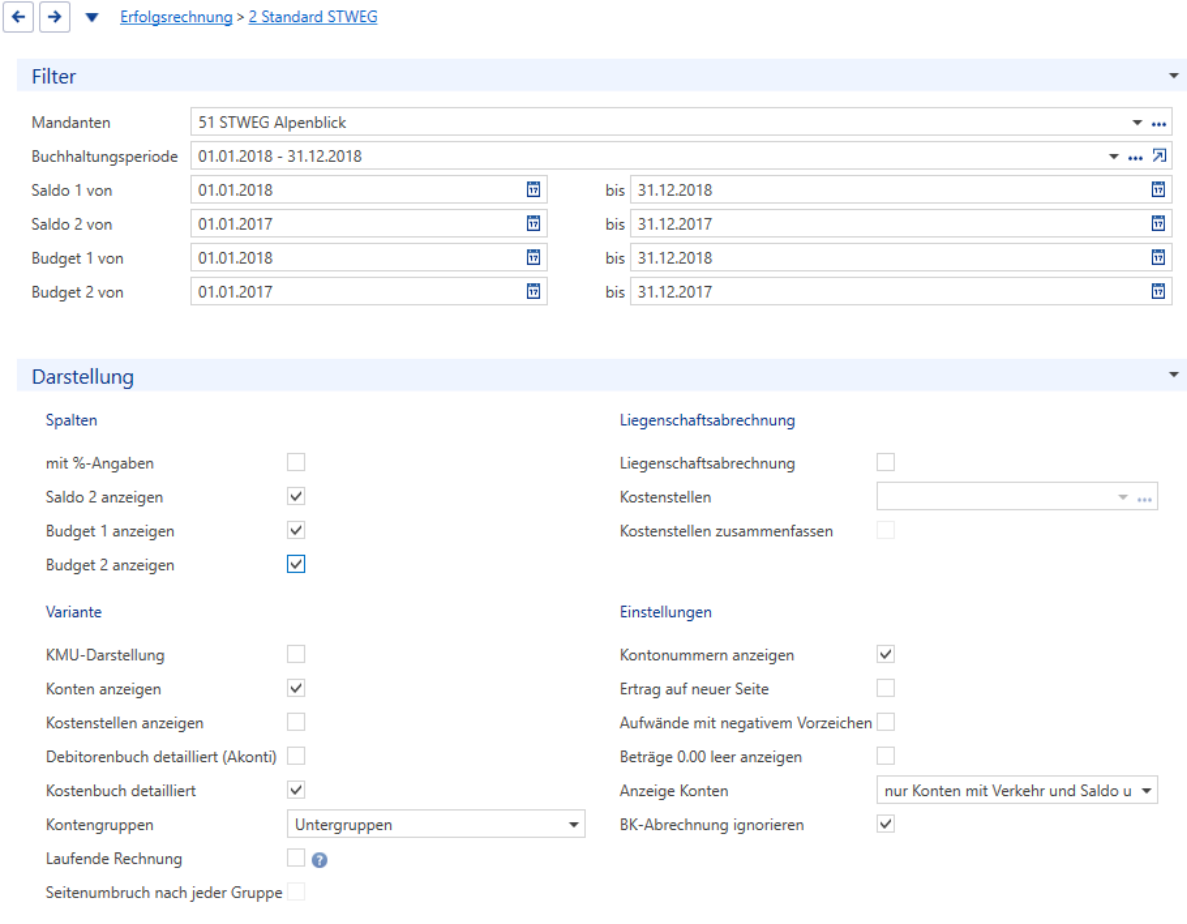Screen dimensions: 1187x924
Task: Tick the Laufende Rechnung checkbox
Action: [296, 857]
